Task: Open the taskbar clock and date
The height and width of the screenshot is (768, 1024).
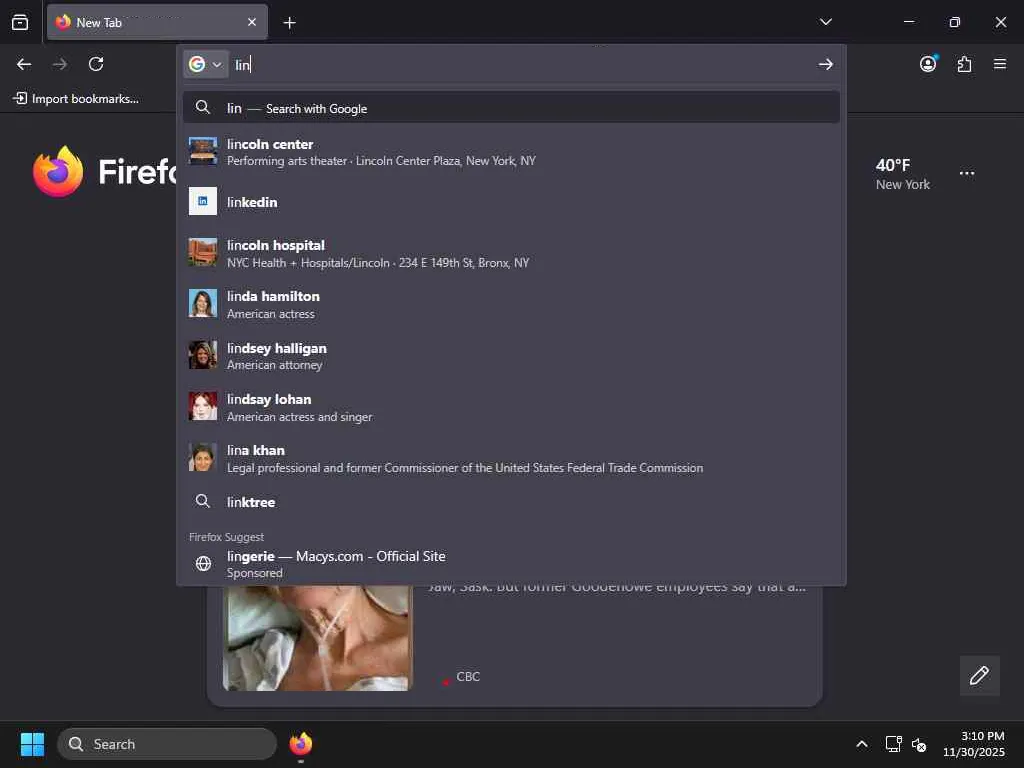Action: click(974, 744)
